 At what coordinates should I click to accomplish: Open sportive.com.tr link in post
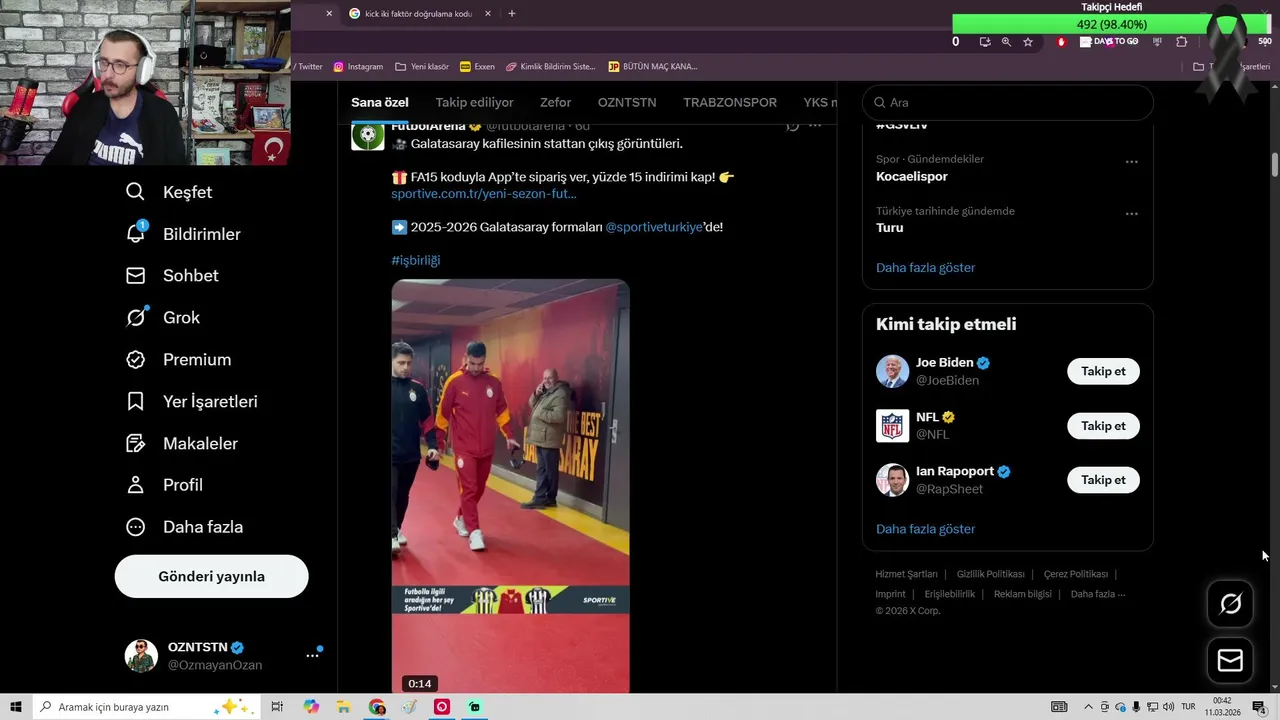484,194
